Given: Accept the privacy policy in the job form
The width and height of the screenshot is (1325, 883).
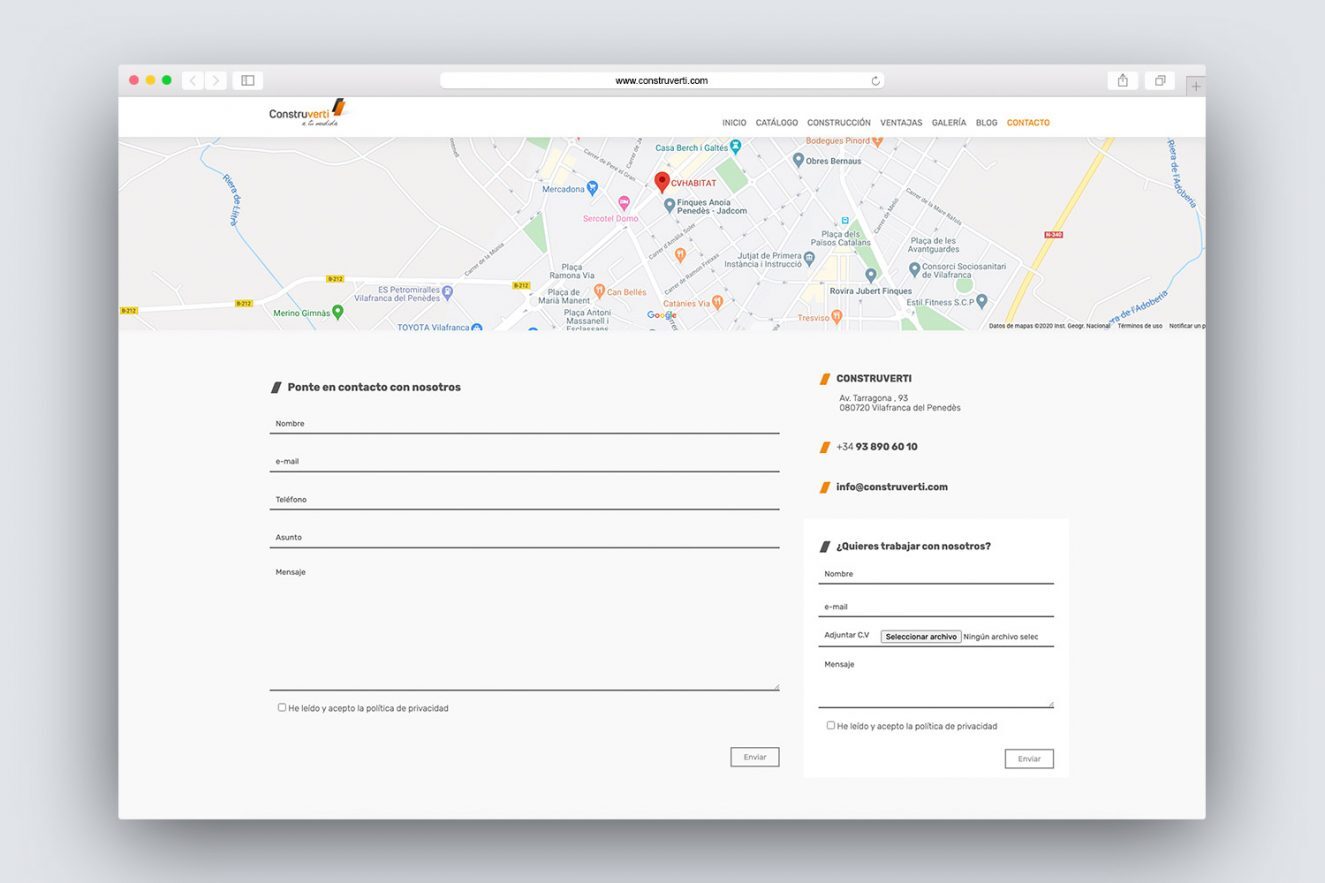Looking at the screenshot, I should pyautogui.click(x=830, y=725).
